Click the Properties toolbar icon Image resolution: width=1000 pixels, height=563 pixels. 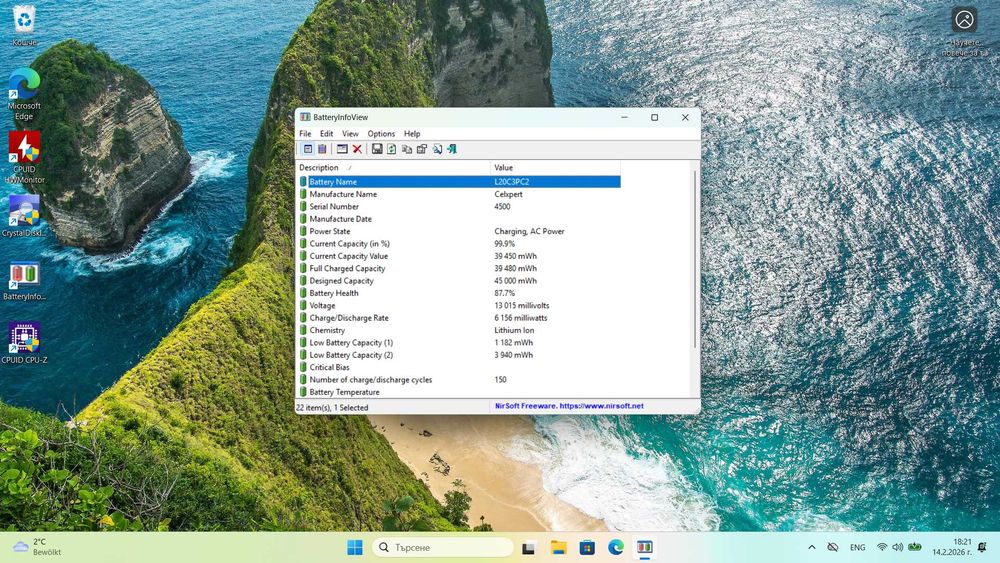422,149
